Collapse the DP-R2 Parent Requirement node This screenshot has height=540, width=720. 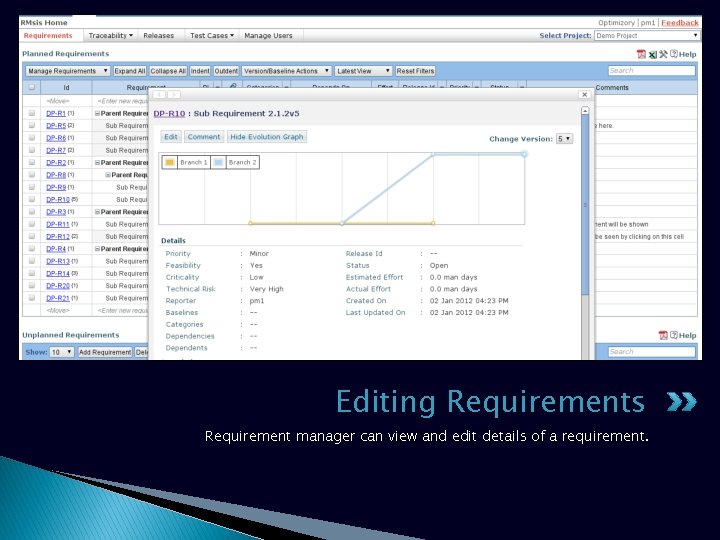(97, 163)
